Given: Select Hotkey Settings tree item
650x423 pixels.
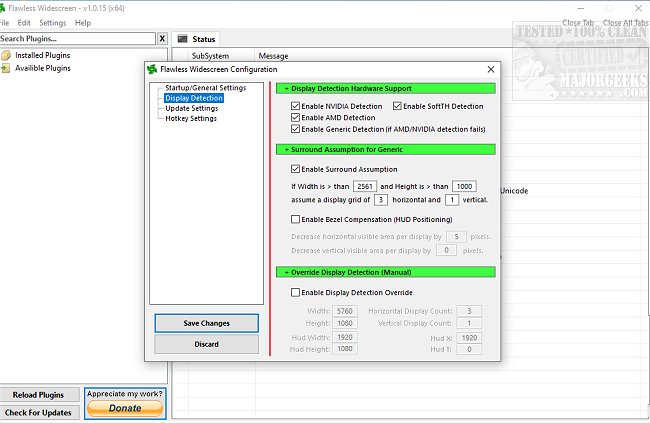Looking at the screenshot, I should (191, 119).
